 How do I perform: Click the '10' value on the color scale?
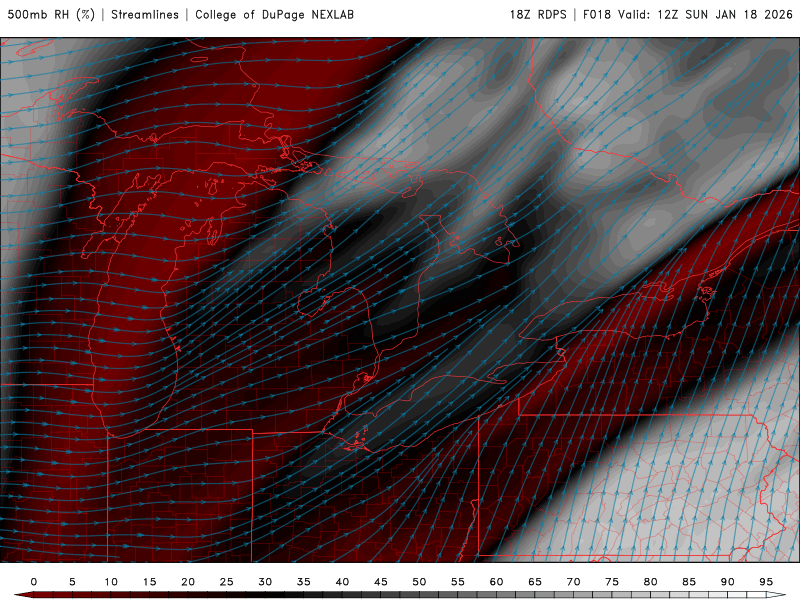[x=111, y=582]
